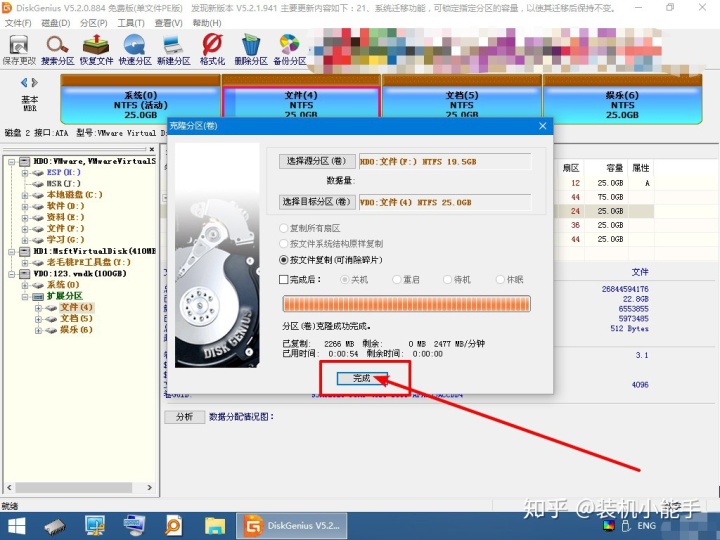Collapse the HD0 VMware disk node
The image size is (720, 540).
[11, 162]
